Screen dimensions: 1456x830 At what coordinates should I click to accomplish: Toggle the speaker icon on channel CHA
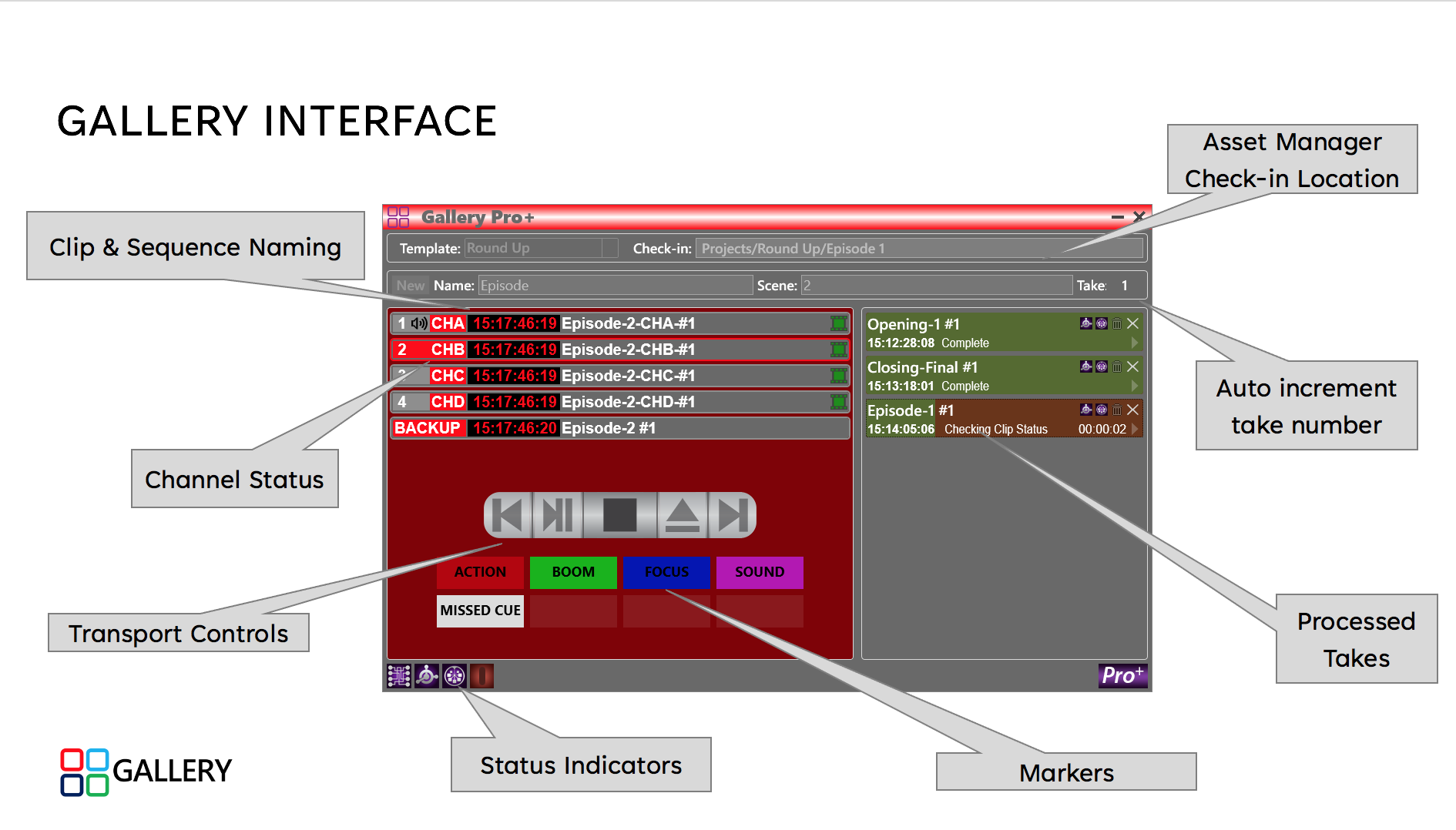point(419,323)
